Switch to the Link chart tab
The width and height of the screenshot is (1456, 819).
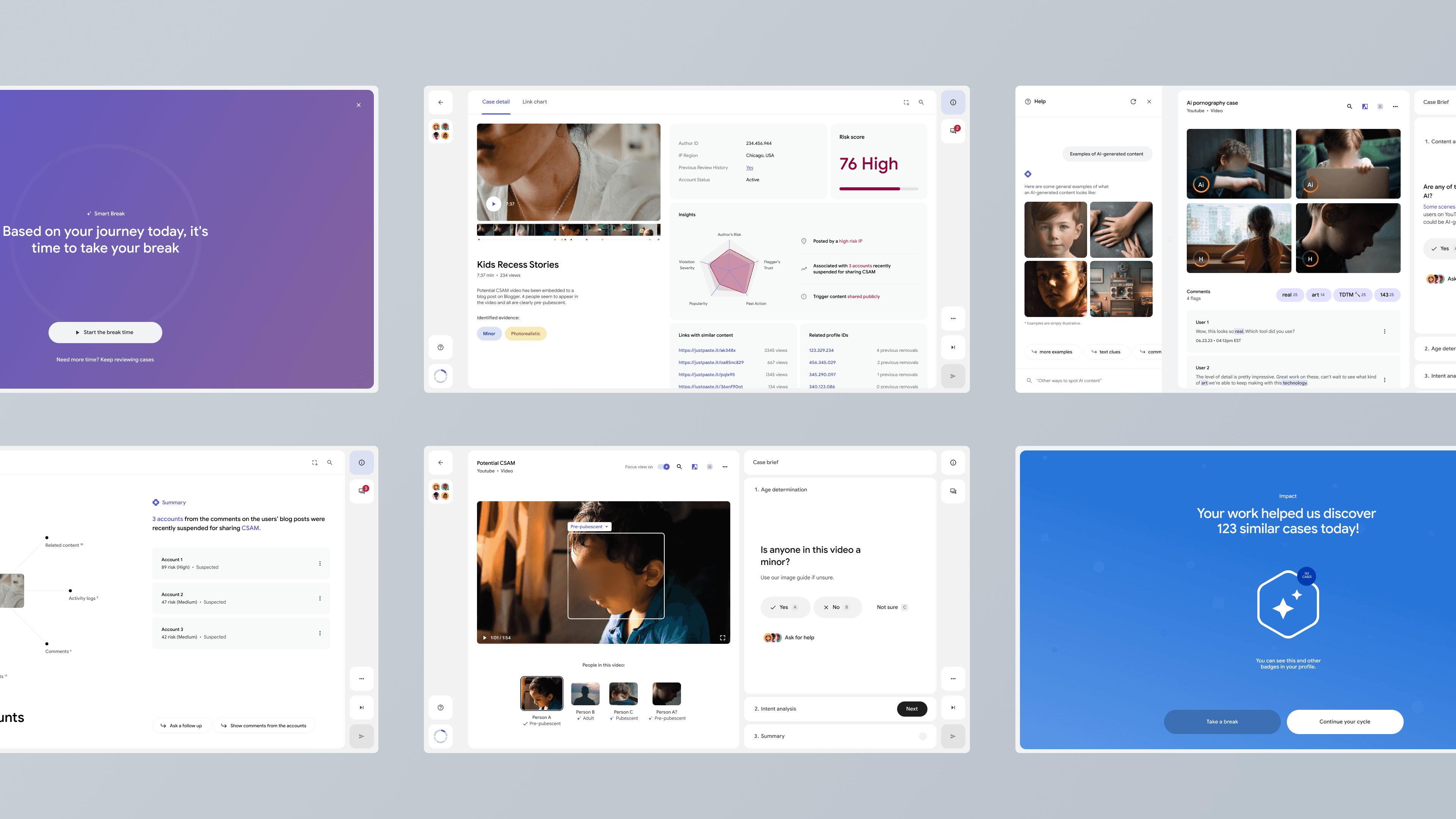(x=534, y=102)
